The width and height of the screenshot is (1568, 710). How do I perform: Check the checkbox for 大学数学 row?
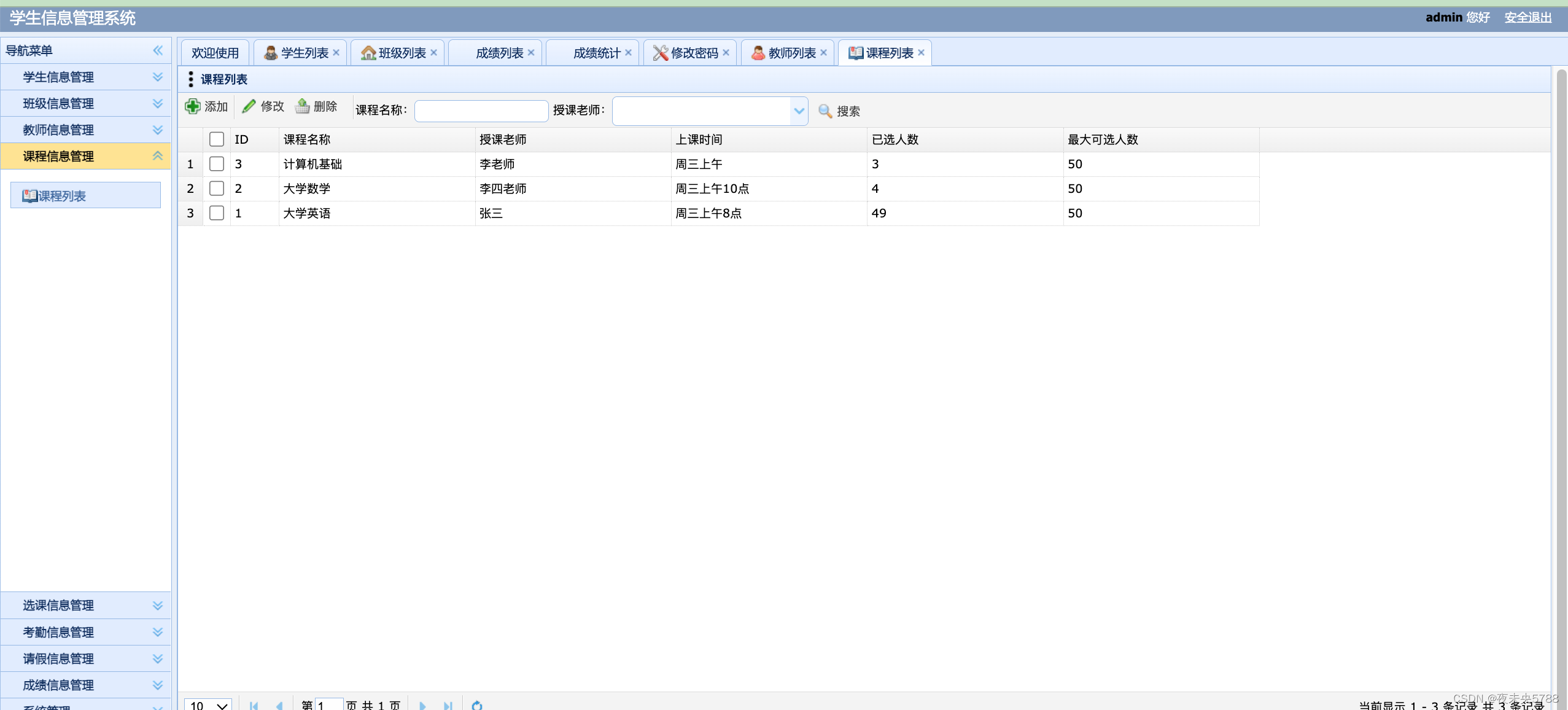[x=216, y=188]
